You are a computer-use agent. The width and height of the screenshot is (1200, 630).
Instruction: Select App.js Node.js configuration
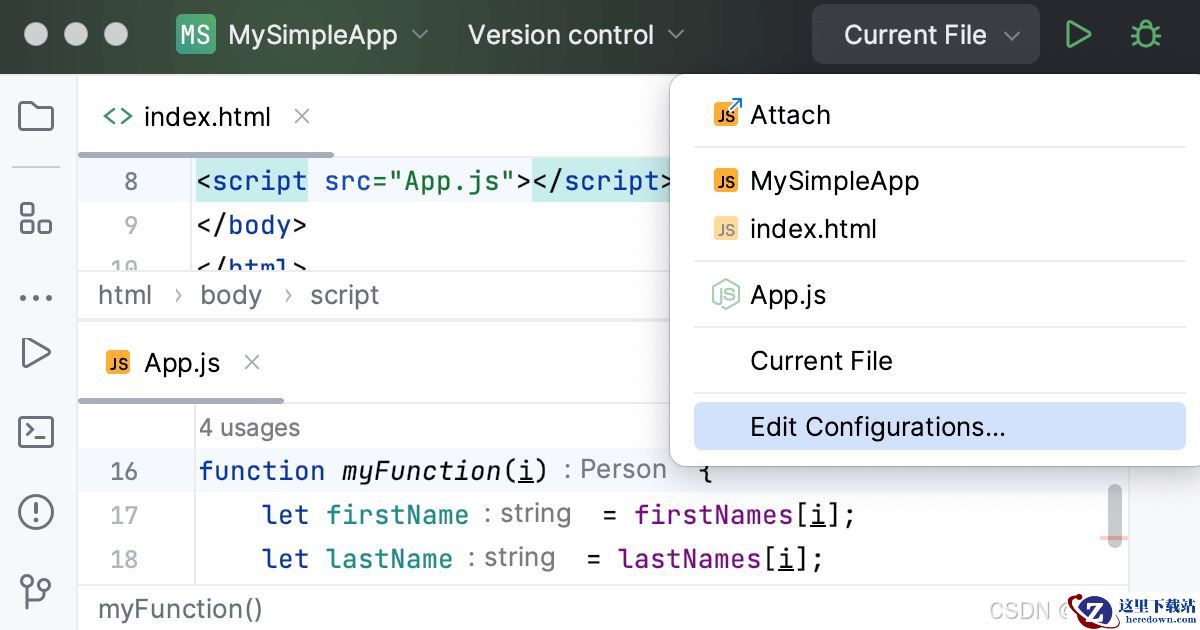point(940,295)
